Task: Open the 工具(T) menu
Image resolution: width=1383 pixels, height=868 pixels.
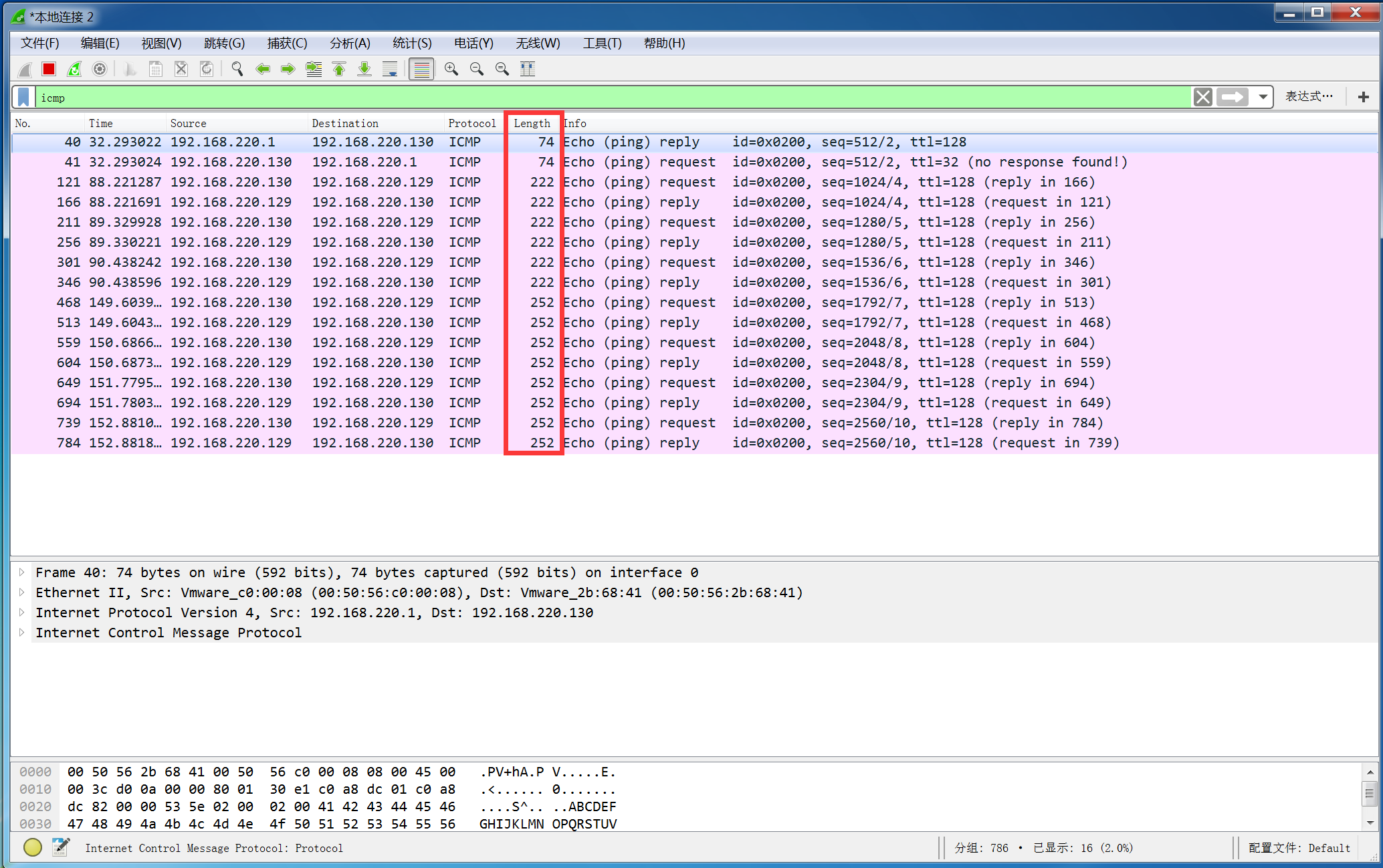Action: (602, 43)
